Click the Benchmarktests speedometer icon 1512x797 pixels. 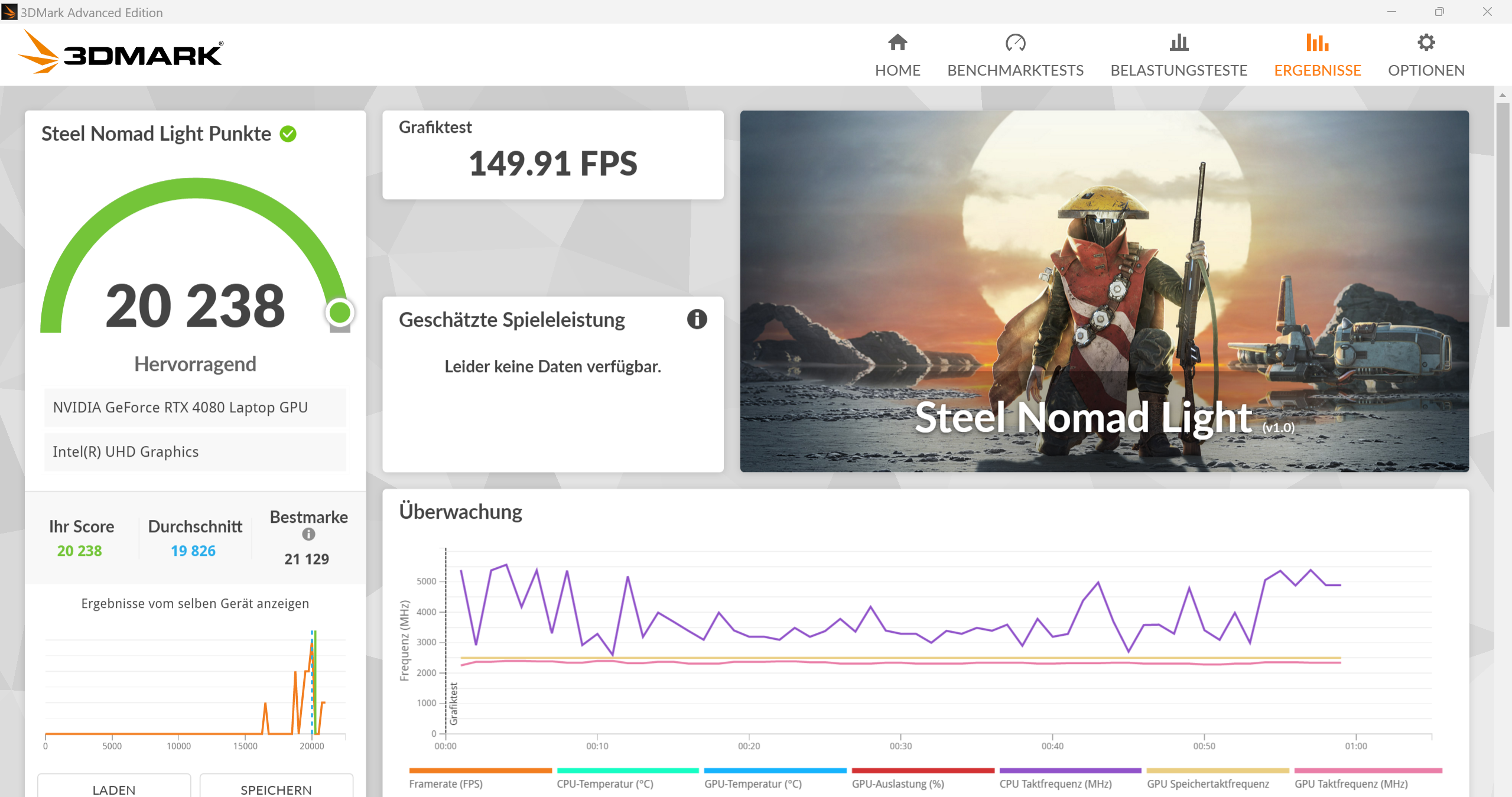(x=1015, y=43)
